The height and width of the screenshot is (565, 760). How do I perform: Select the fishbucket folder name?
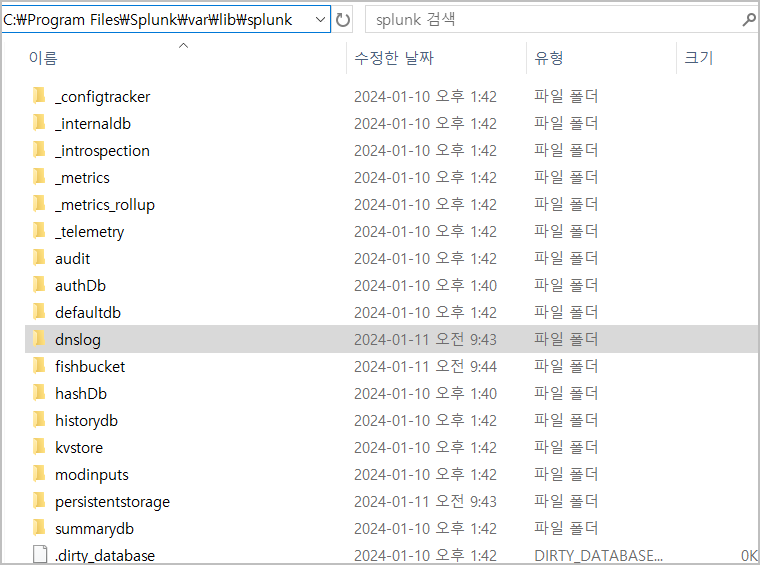(90, 367)
